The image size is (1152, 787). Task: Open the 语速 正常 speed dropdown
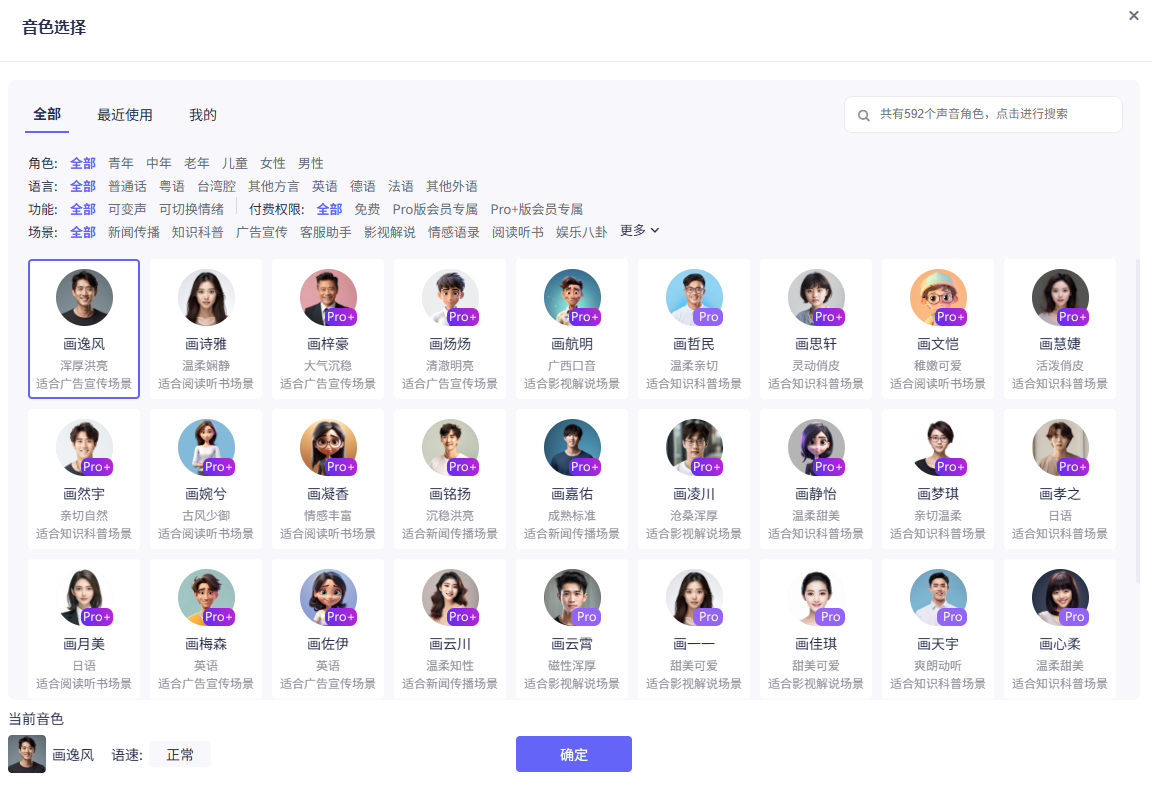pos(180,755)
